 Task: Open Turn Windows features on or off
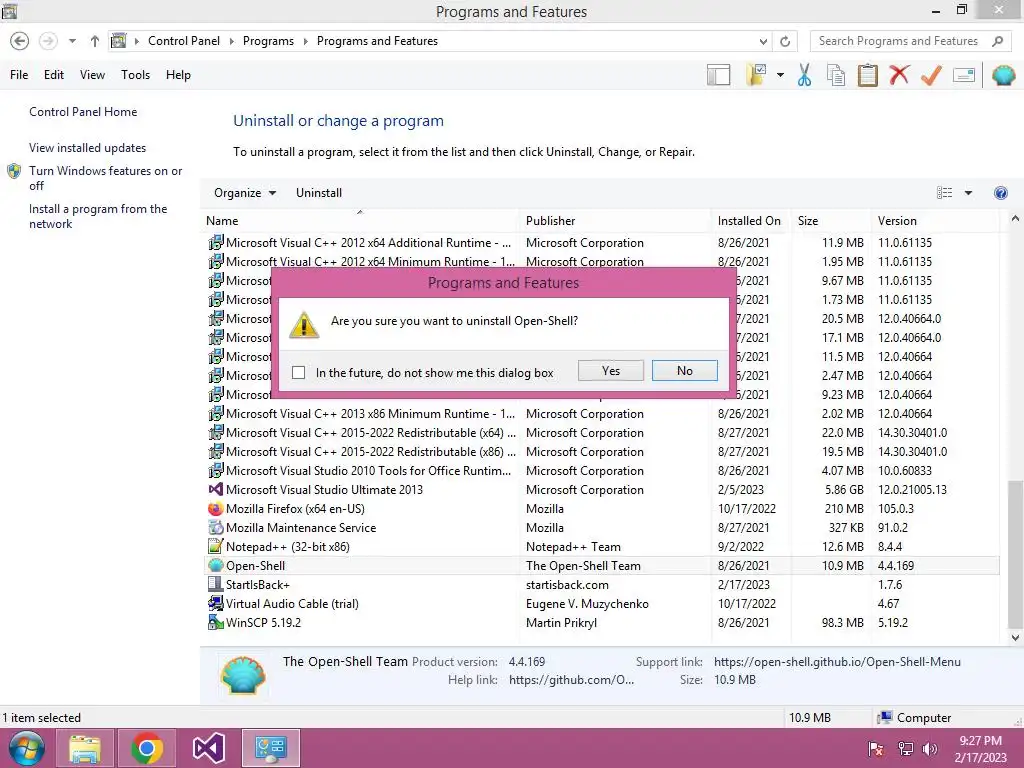coord(105,178)
